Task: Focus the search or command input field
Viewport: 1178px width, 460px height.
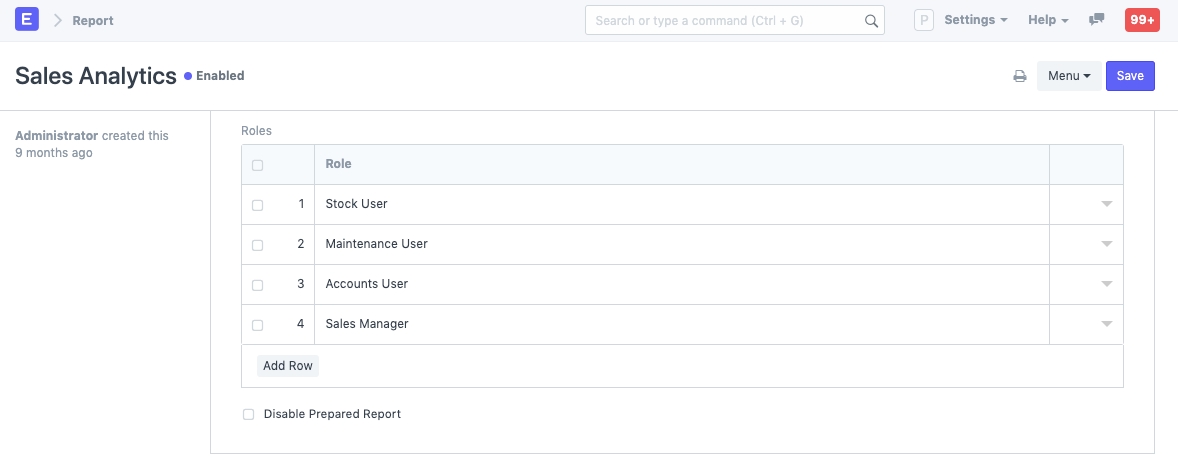Action: pos(725,21)
